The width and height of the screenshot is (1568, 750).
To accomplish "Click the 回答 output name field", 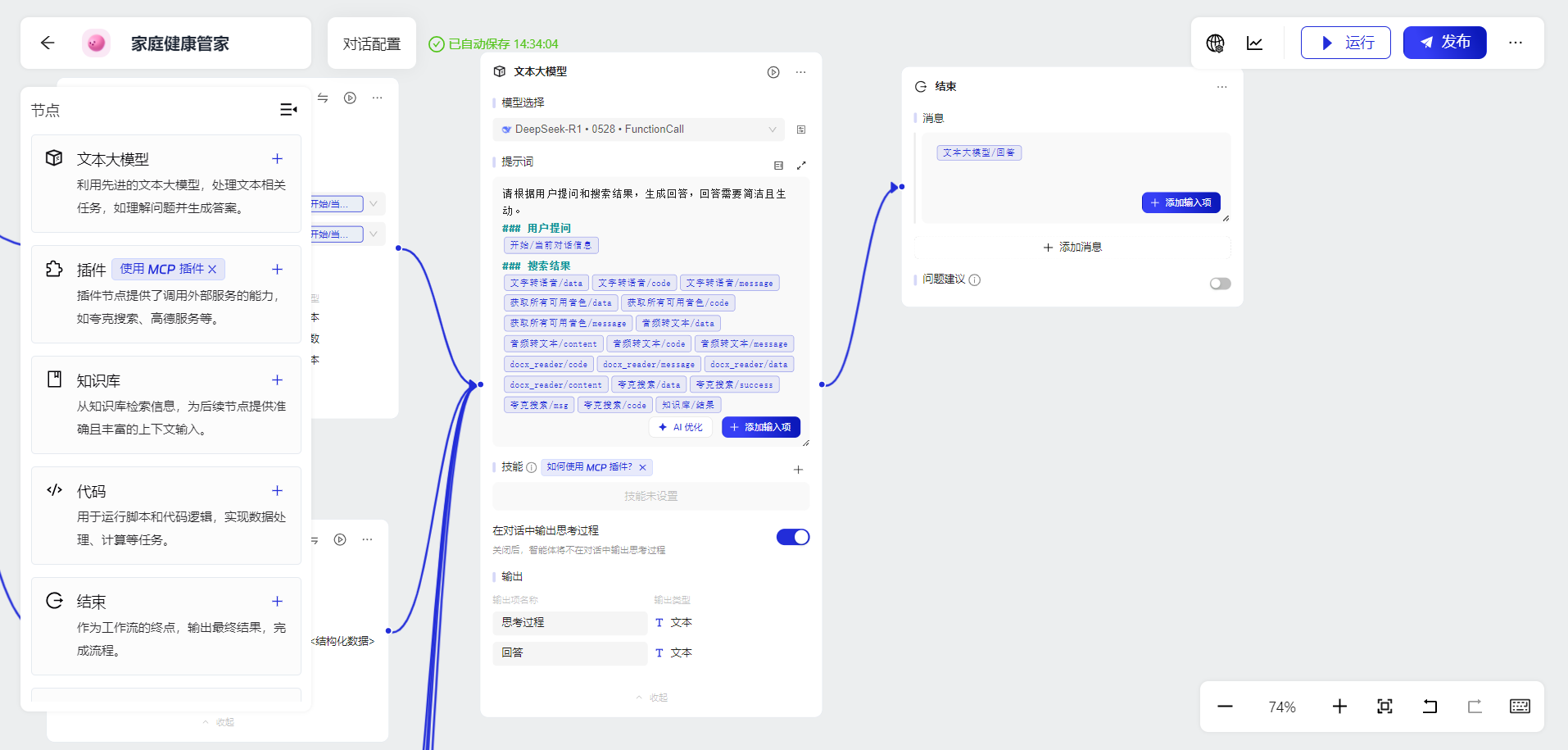I will (x=570, y=653).
